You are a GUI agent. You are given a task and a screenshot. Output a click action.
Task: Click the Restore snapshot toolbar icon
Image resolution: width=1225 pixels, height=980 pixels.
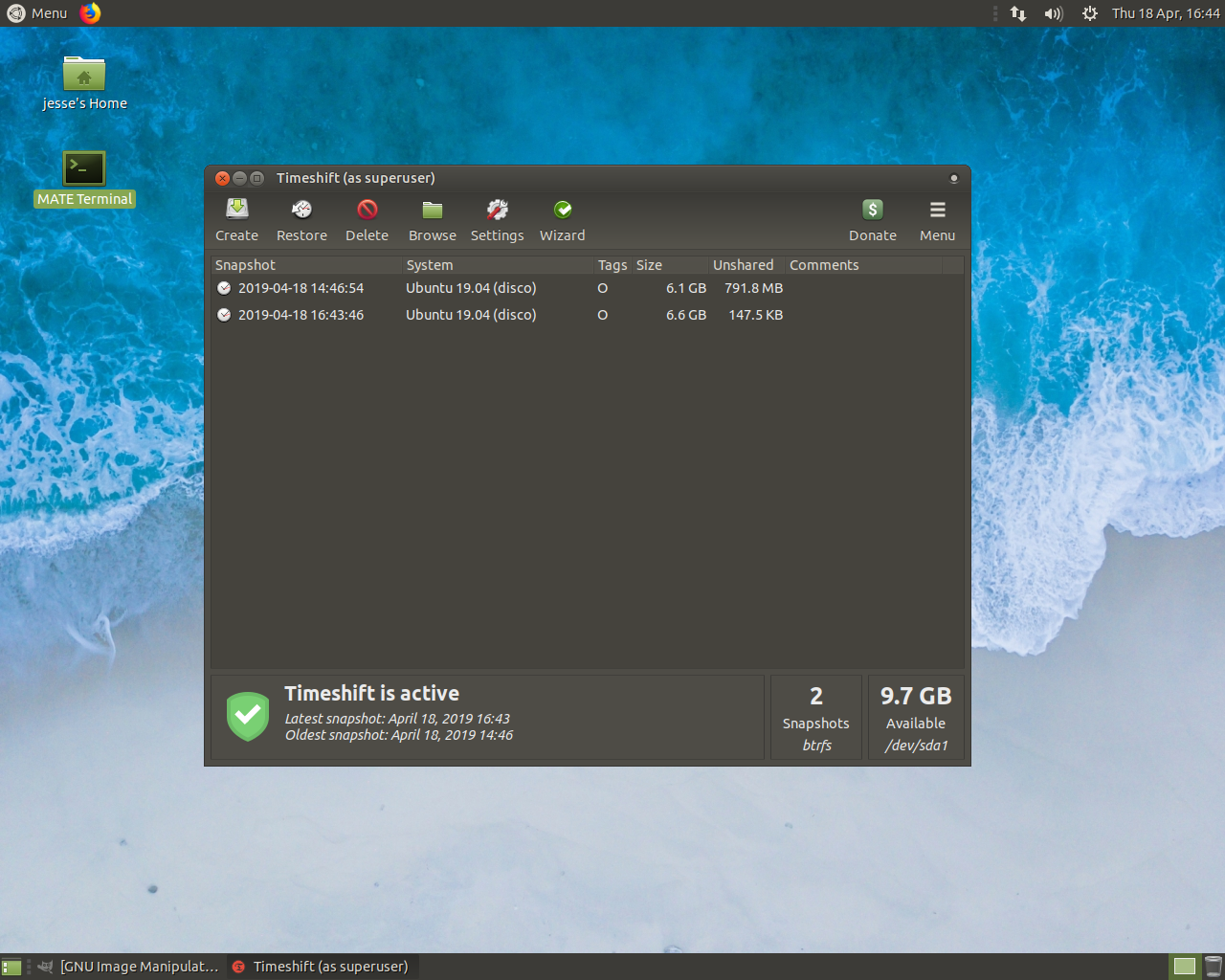point(301,210)
